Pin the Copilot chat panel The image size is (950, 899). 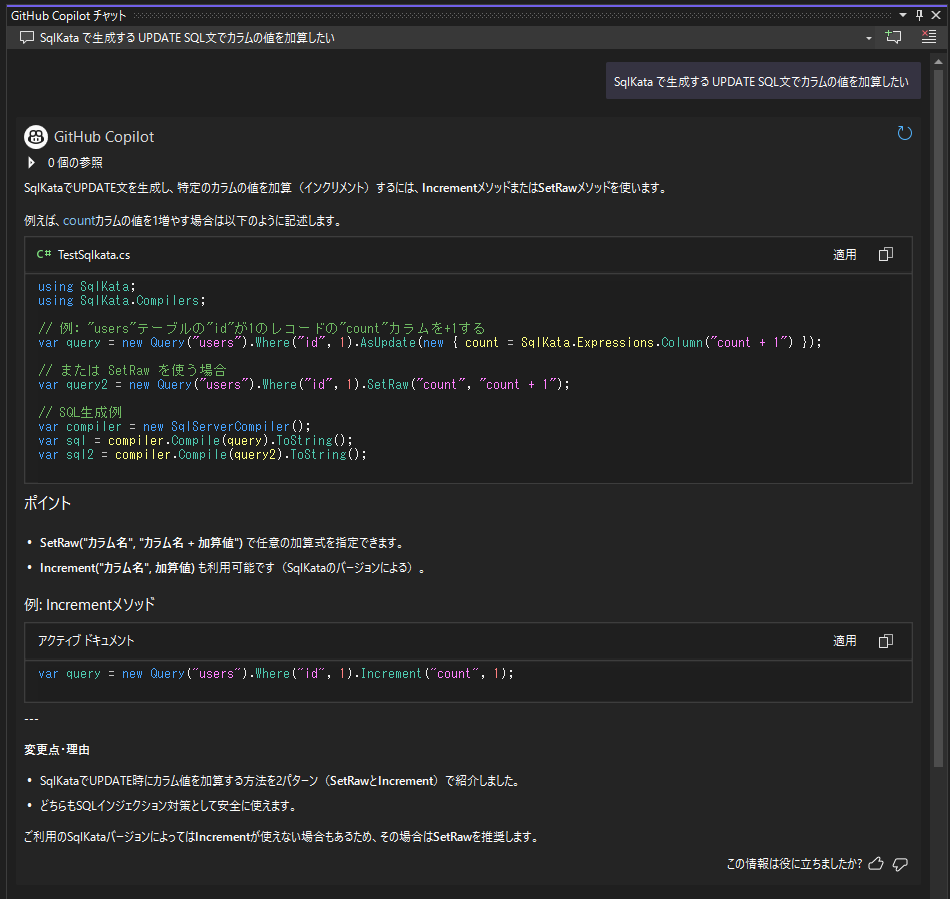[x=919, y=15]
